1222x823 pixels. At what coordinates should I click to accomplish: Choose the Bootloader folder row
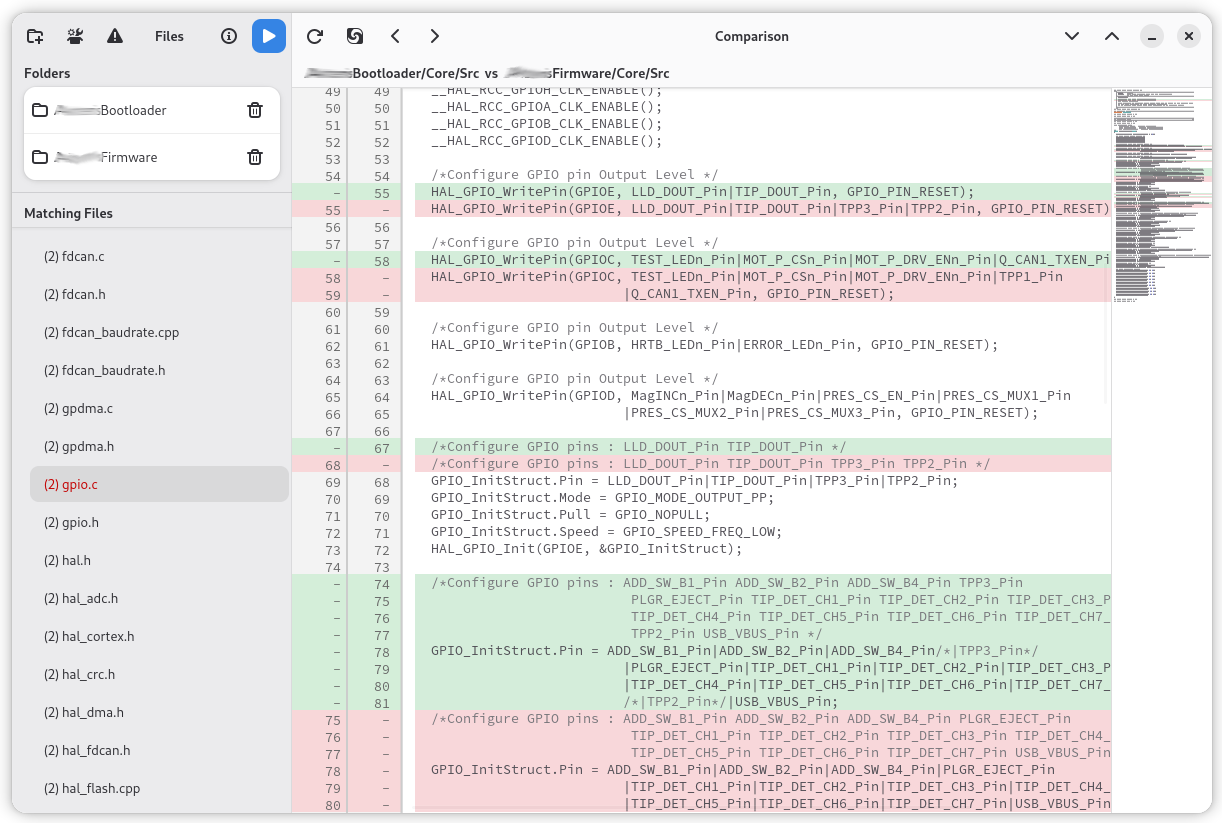tap(130, 110)
